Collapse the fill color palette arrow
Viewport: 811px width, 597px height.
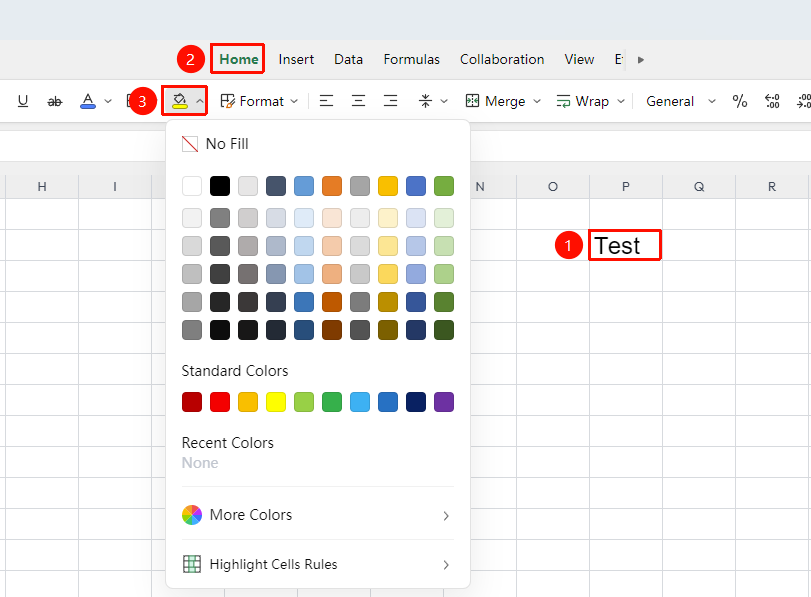(x=200, y=101)
